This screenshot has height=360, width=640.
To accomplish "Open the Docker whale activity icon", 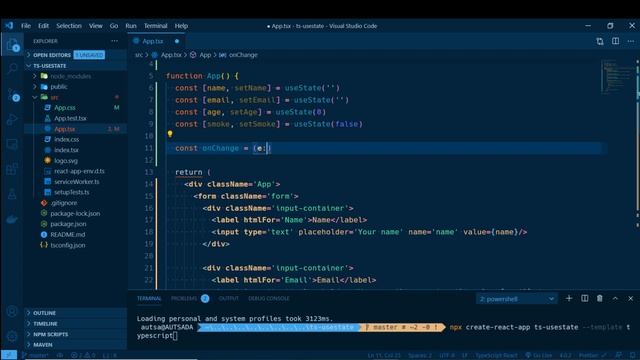I will click(x=12, y=220).
